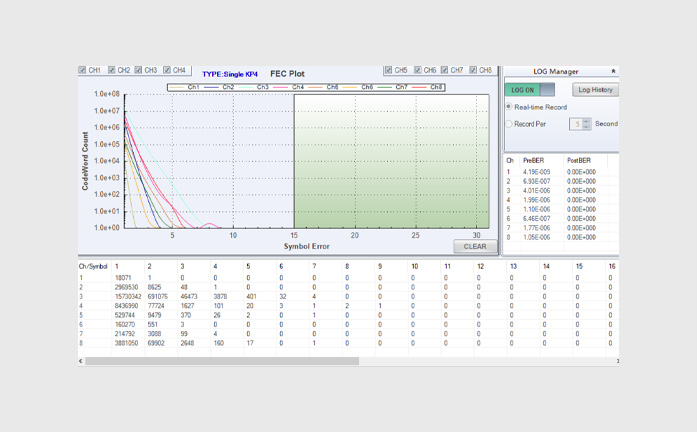This screenshot has width=697, height=432.
Task: Select the table cell 2969530
Action: tap(126, 287)
